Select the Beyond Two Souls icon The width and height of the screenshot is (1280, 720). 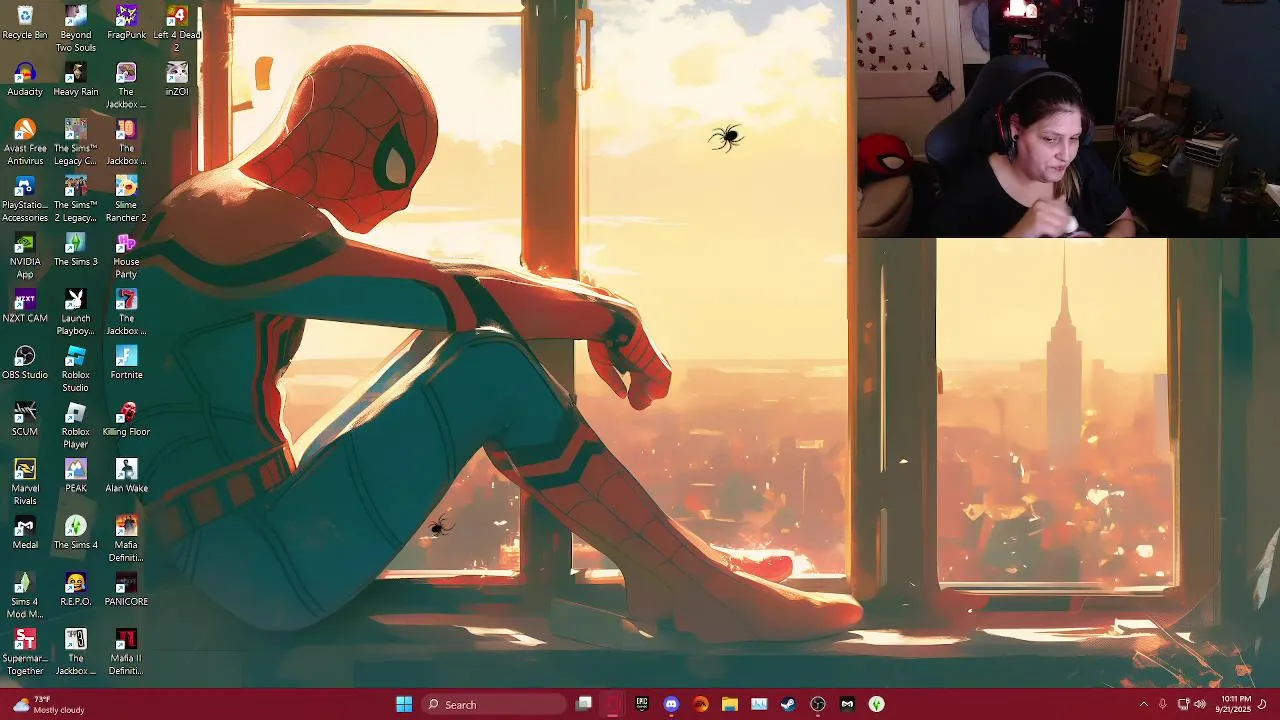(76, 28)
